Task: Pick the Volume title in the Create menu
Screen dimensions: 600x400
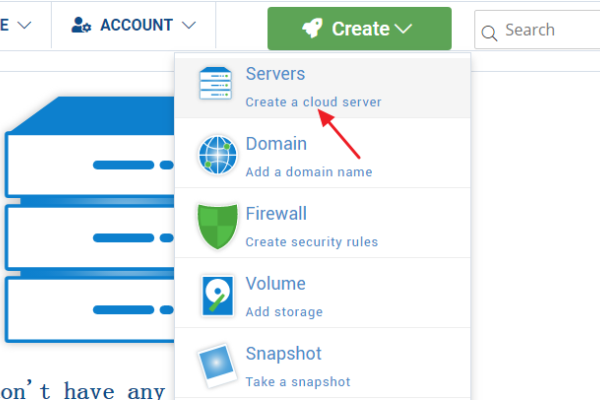Action: (x=275, y=284)
